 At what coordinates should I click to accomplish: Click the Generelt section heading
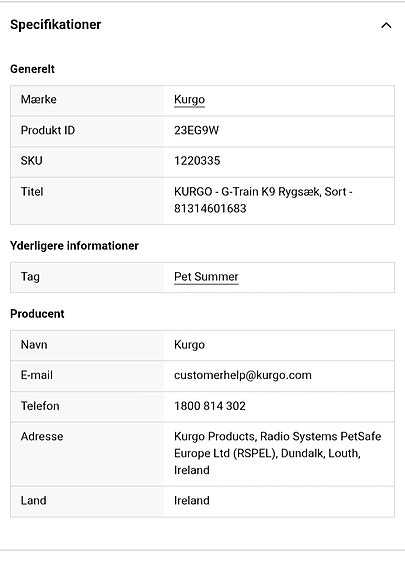click(32, 69)
